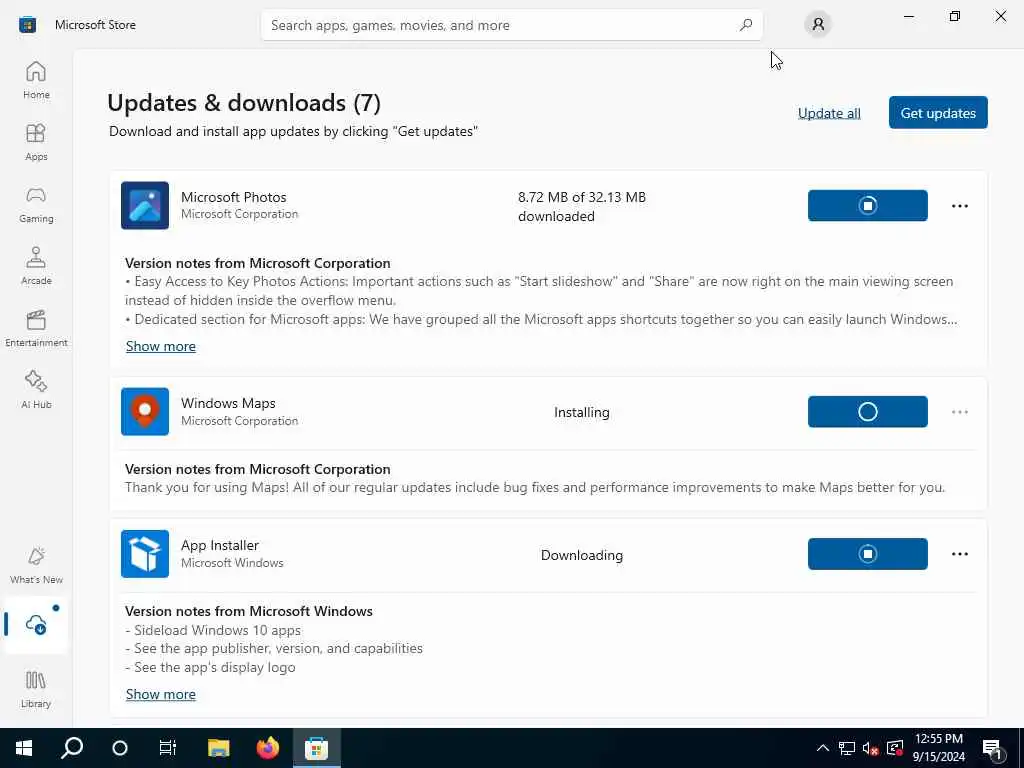The image size is (1024, 768).
Task: Click the muted volume tray icon
Action: click(x=870, y=748)
